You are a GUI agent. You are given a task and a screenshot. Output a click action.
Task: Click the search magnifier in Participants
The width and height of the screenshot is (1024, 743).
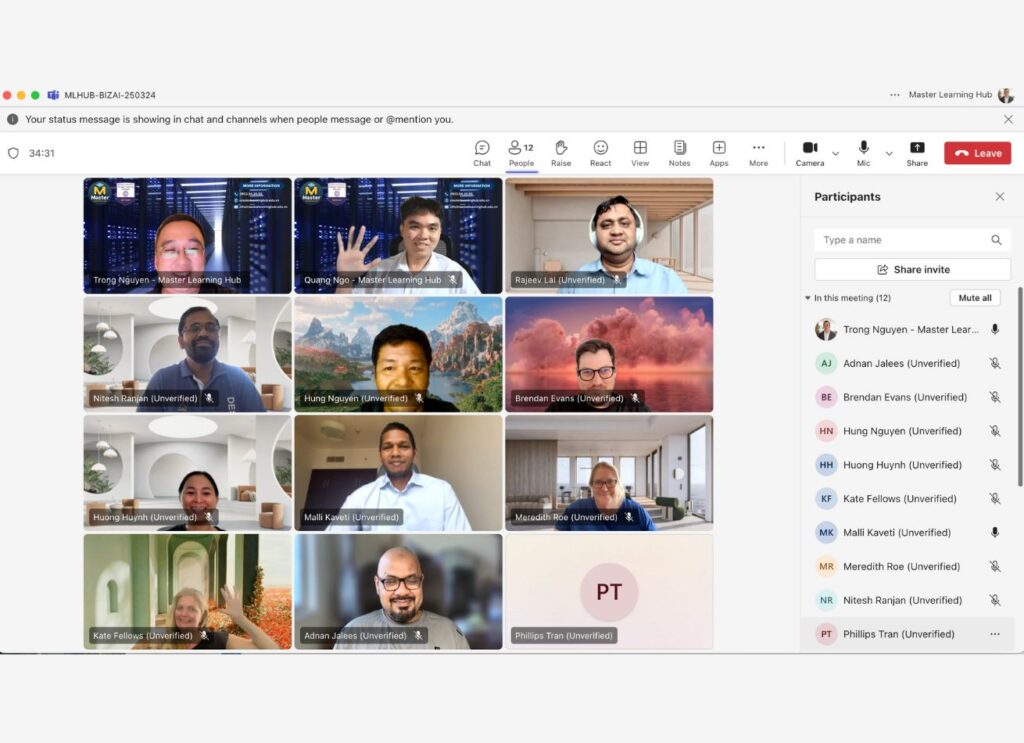coord(996,240)
